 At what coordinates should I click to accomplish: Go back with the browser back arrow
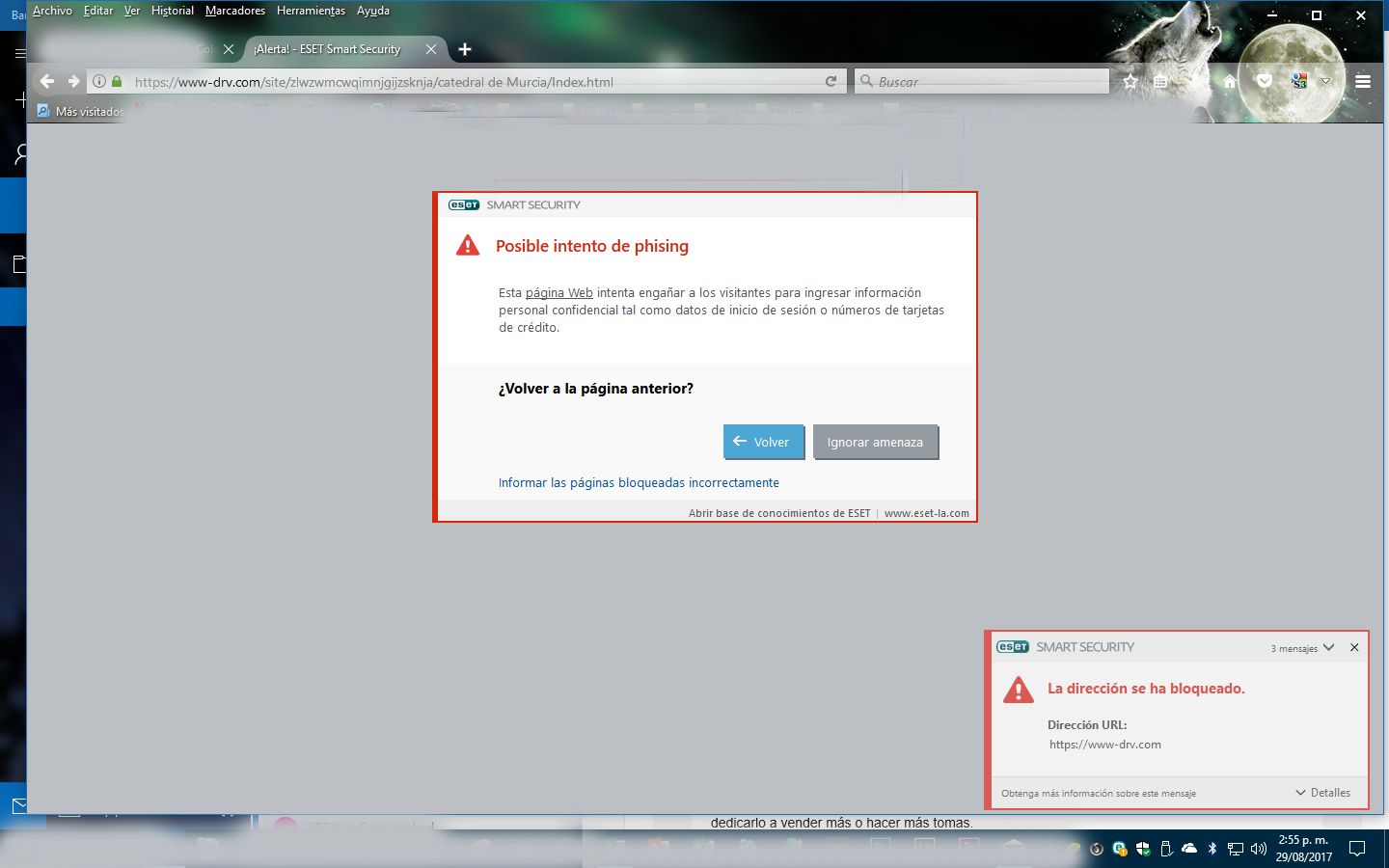pyautogui.click(x=47, y=82)
